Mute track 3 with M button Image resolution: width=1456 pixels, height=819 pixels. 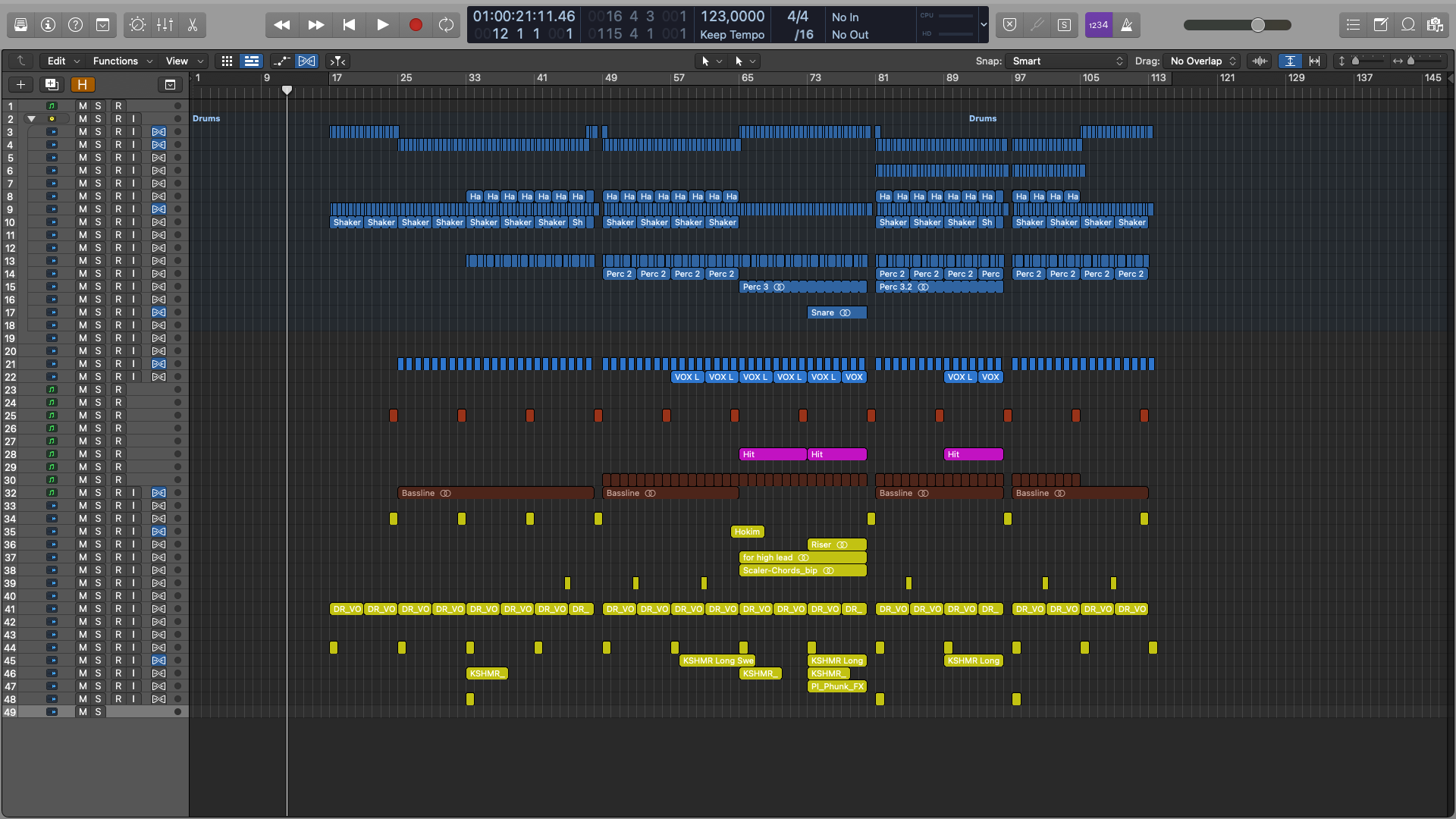(x=83, y=132)
